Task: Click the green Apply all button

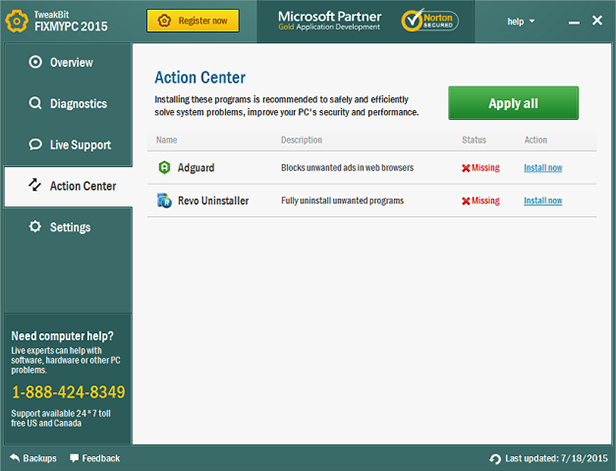Action: click(513, 103)
